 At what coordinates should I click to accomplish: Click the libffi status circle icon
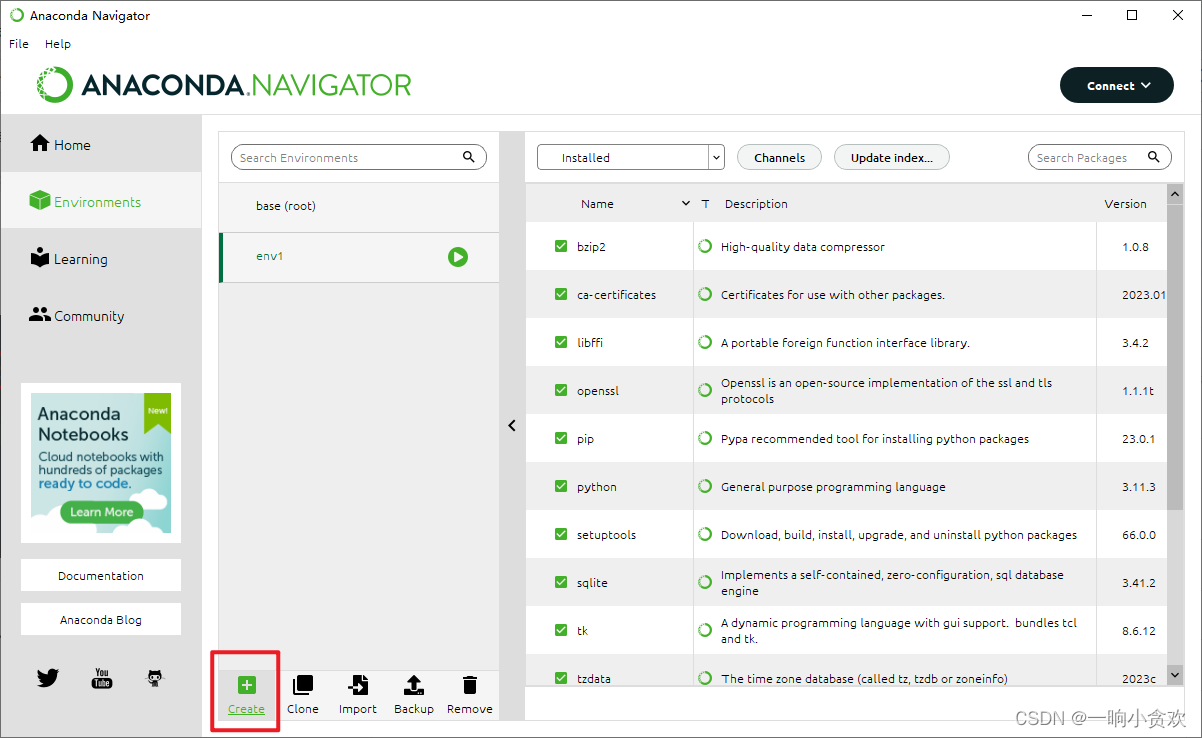[x=705, y=342]
